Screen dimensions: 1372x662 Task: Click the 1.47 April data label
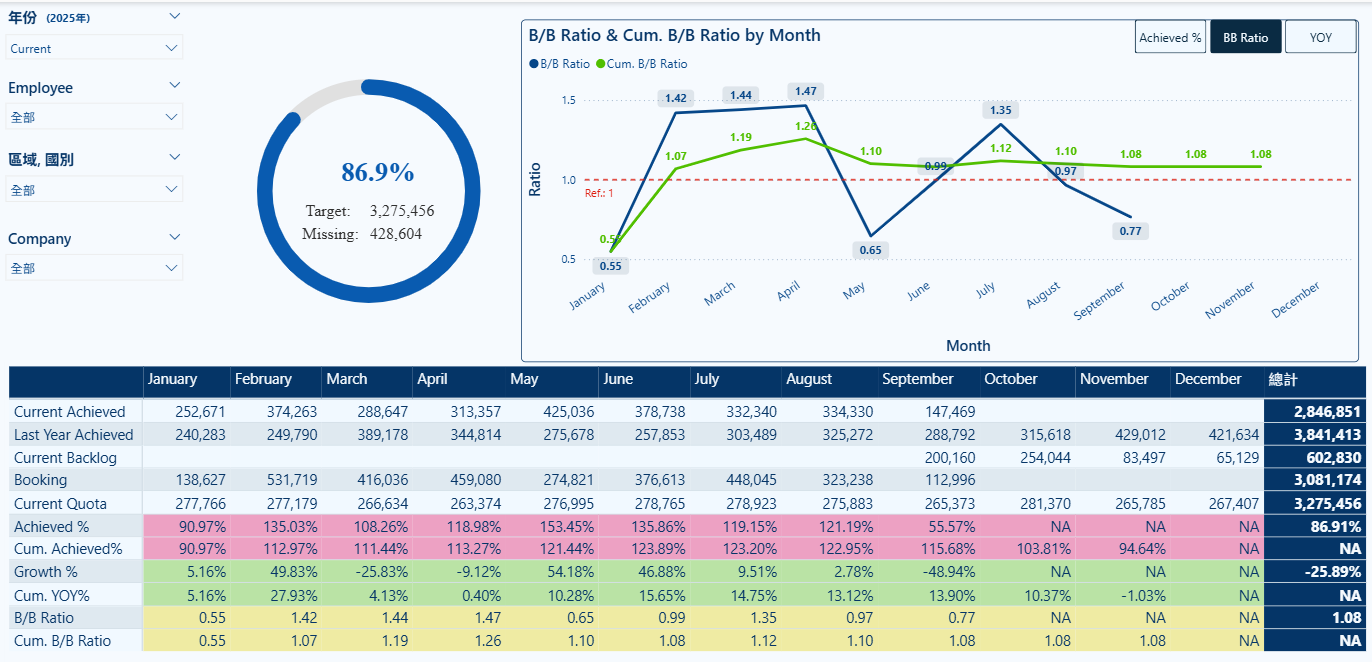[806, 91]
